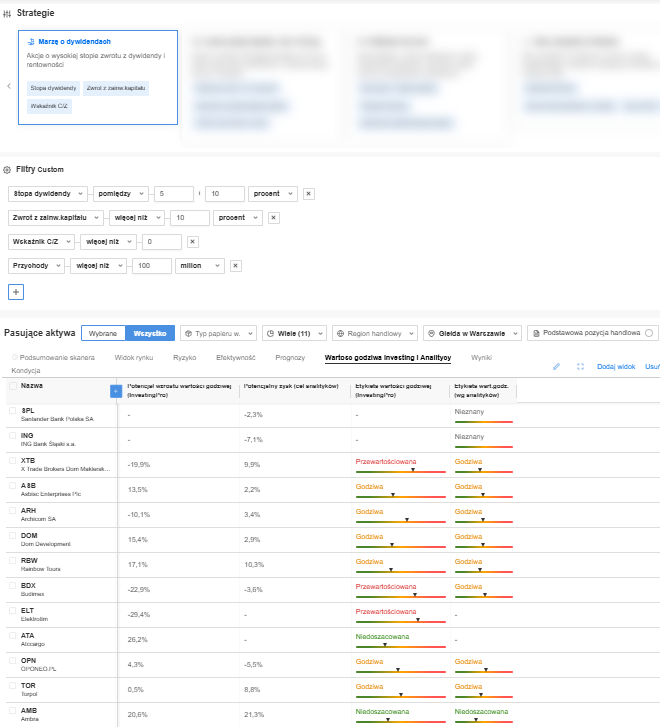Check the select-all checkbox beside Nazwa

point(13,386)
